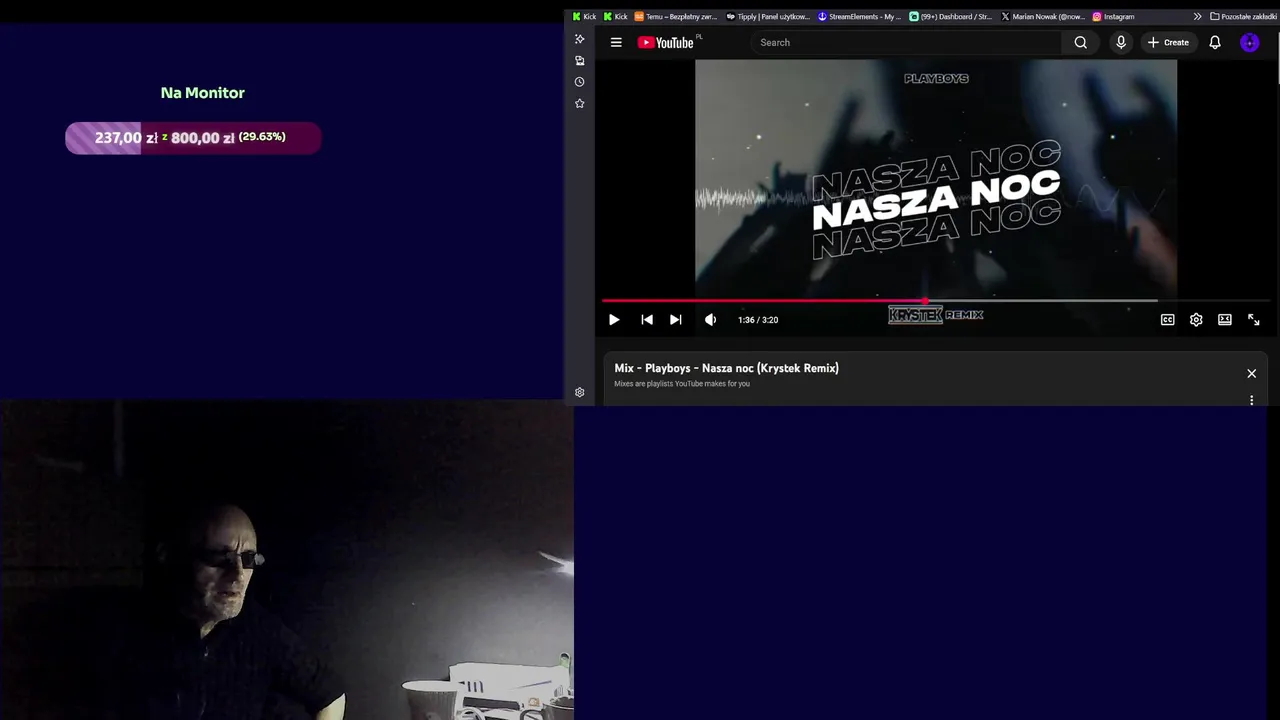
Task: Click the sparkle icon in browser sidebar
Action: (x=579, y=39)
